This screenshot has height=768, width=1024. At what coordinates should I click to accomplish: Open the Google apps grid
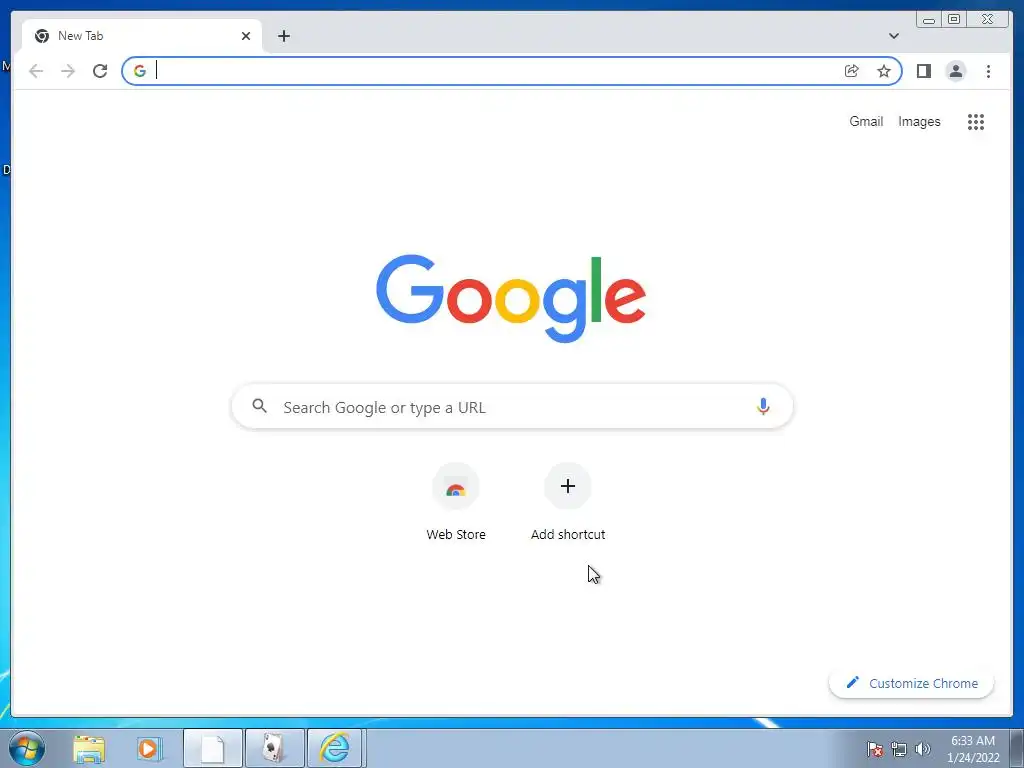point(976,121)
